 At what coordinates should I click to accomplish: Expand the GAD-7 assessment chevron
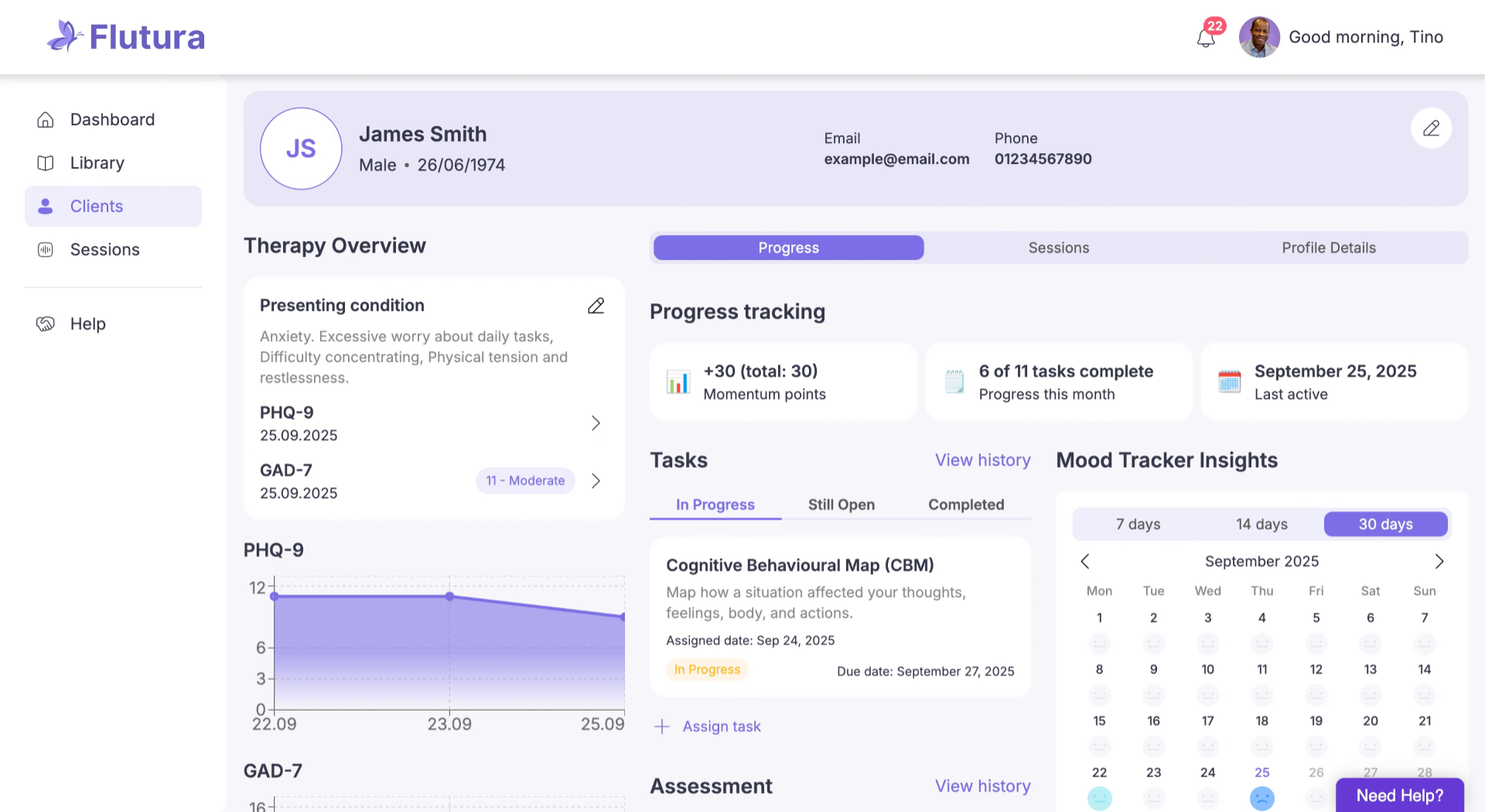tap(596, 481)
